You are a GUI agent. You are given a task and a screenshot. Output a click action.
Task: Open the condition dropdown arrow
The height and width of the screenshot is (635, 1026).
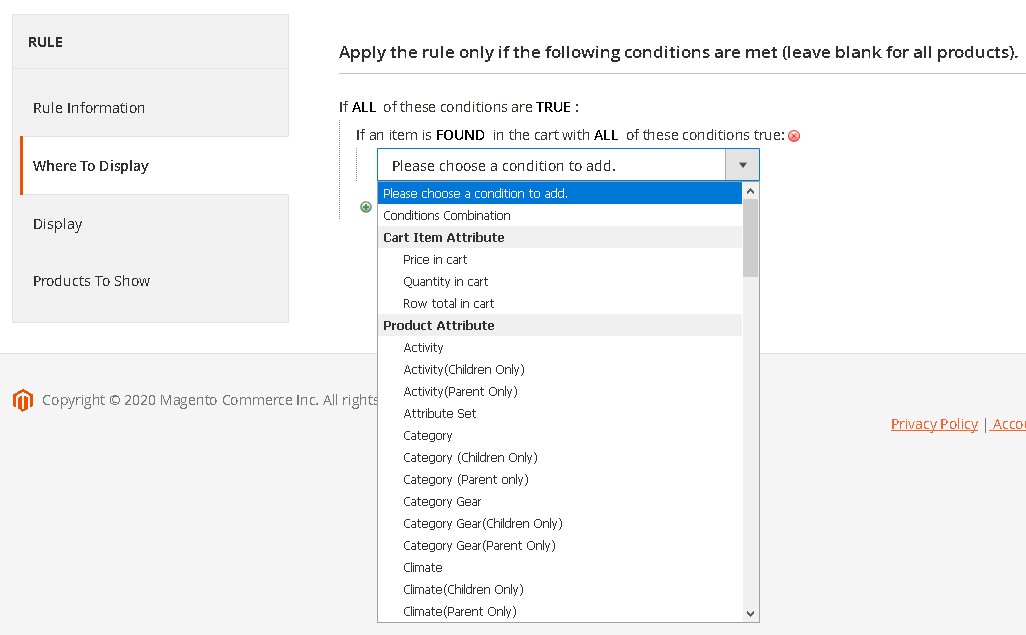[x=742, y=165]
